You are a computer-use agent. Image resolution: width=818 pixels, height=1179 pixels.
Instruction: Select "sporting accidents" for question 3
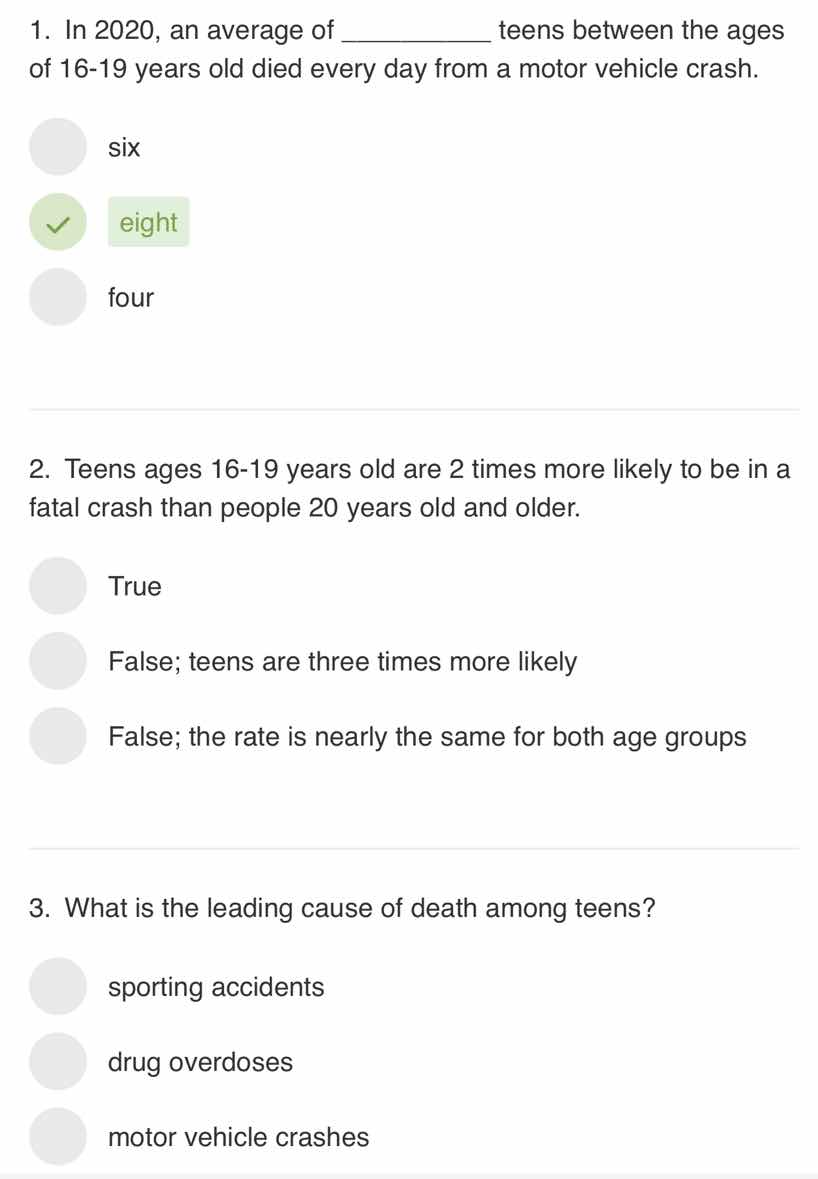click(57, 986)
